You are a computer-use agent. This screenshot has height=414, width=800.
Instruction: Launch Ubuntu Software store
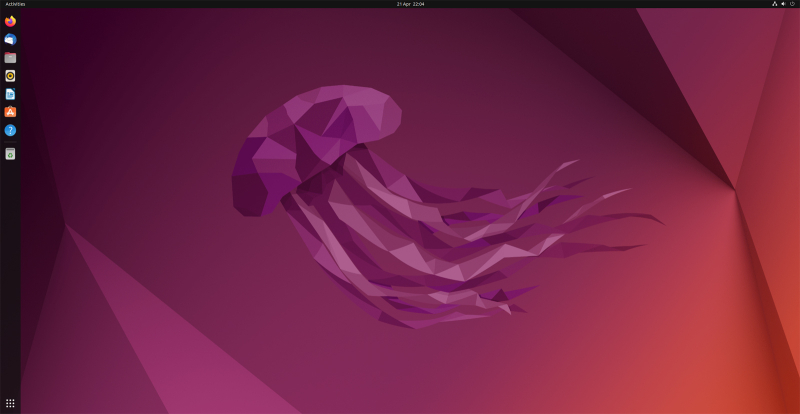(x=10, y=112)
